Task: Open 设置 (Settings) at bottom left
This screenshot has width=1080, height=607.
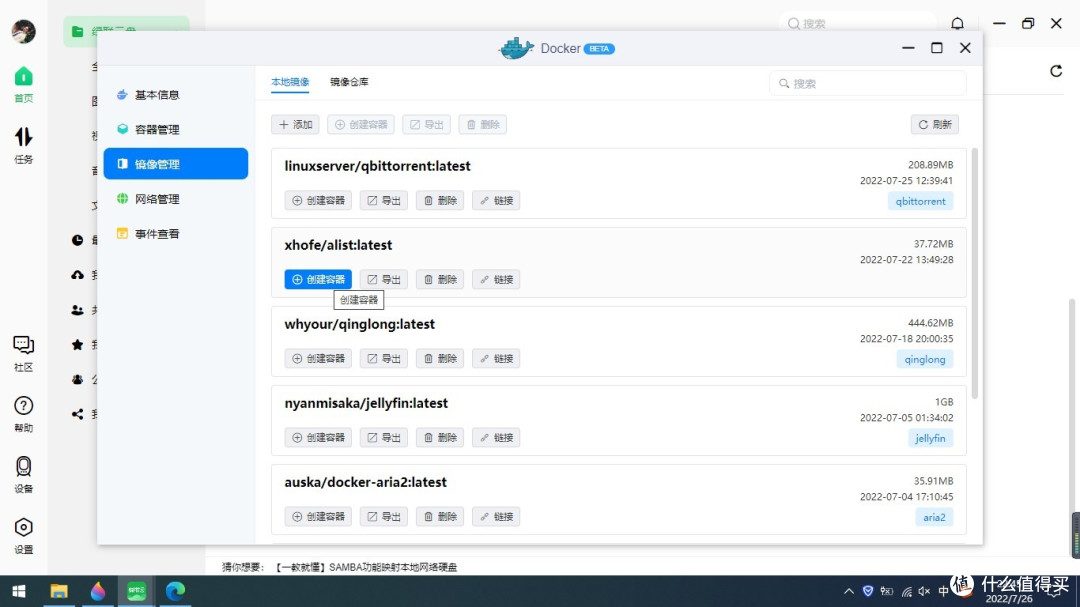Action: click(x=22, y=530)
